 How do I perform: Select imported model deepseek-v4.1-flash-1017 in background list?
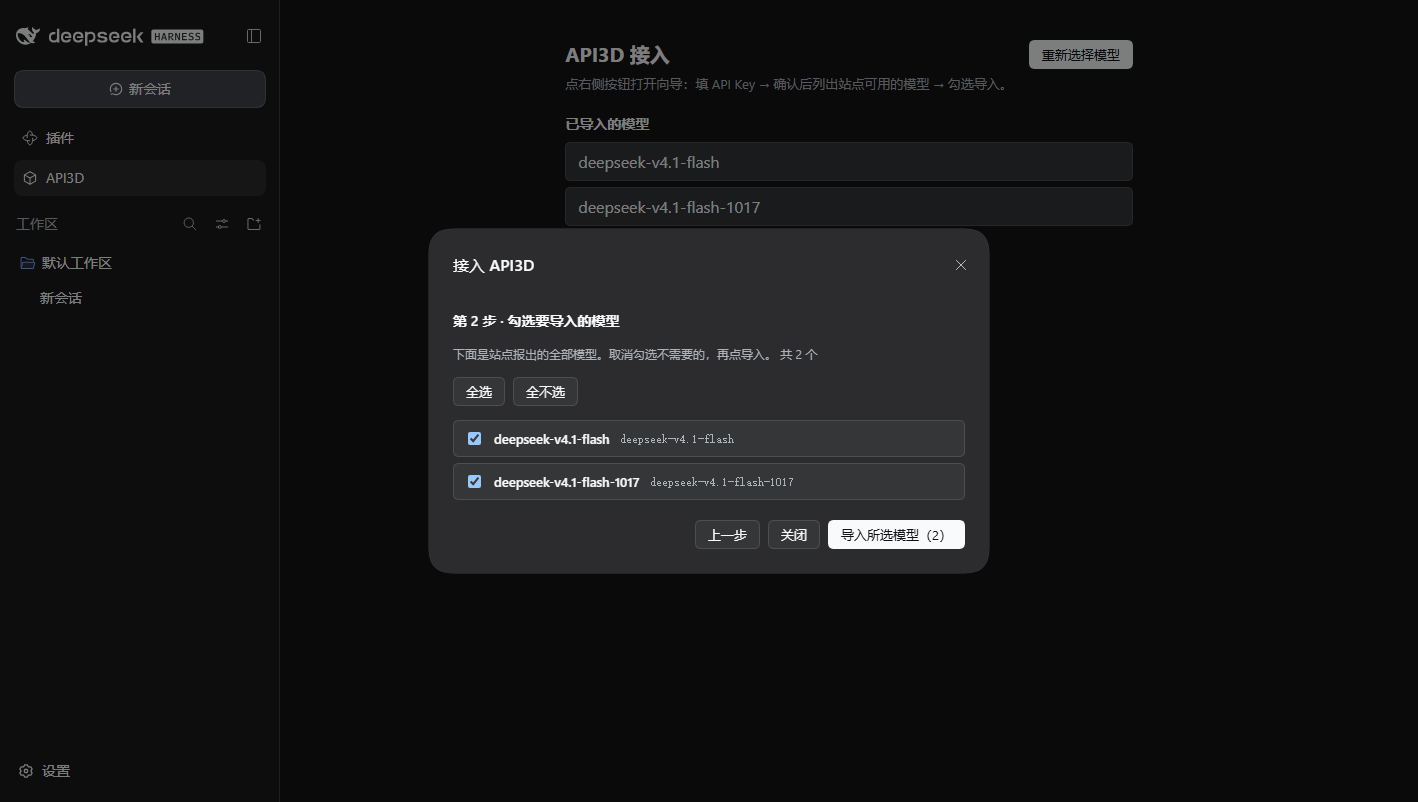pyautogui.click(x=849, y=207)
